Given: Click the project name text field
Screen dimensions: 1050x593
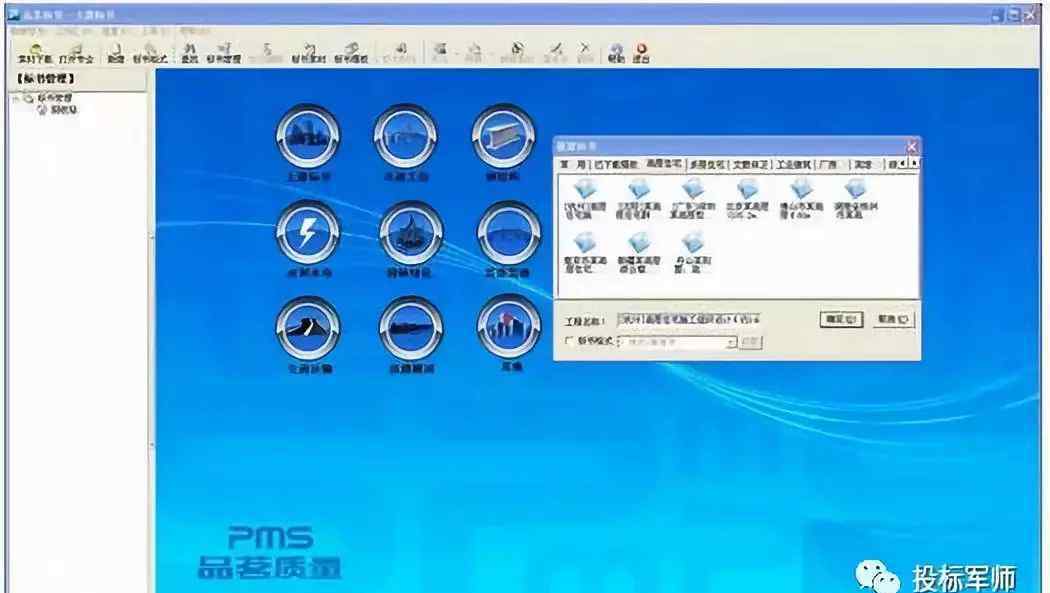Looking at the screenshot, I should coord(689,319).
